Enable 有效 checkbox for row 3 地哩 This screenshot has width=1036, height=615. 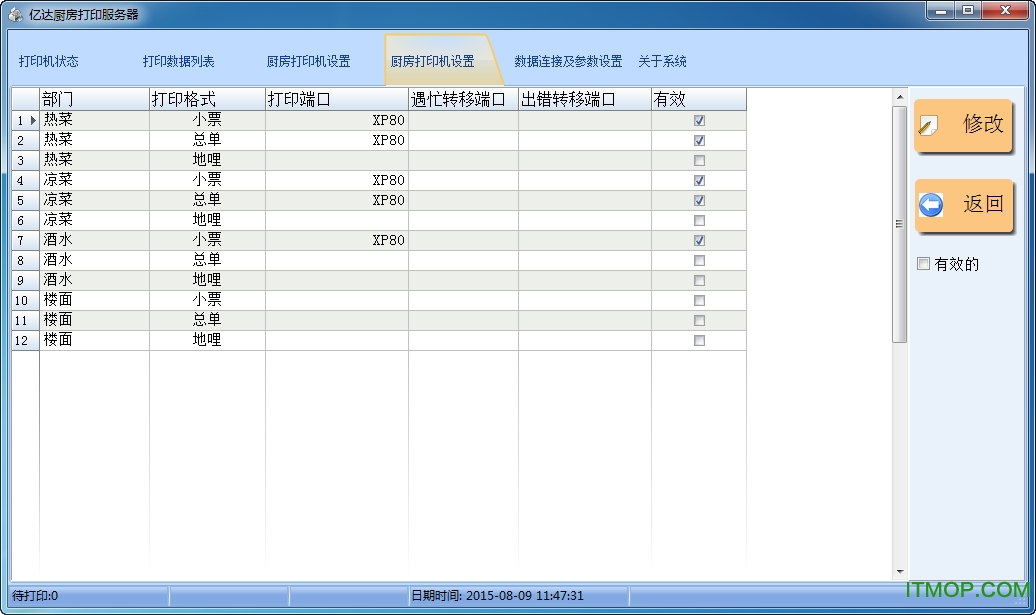point(699,161)
